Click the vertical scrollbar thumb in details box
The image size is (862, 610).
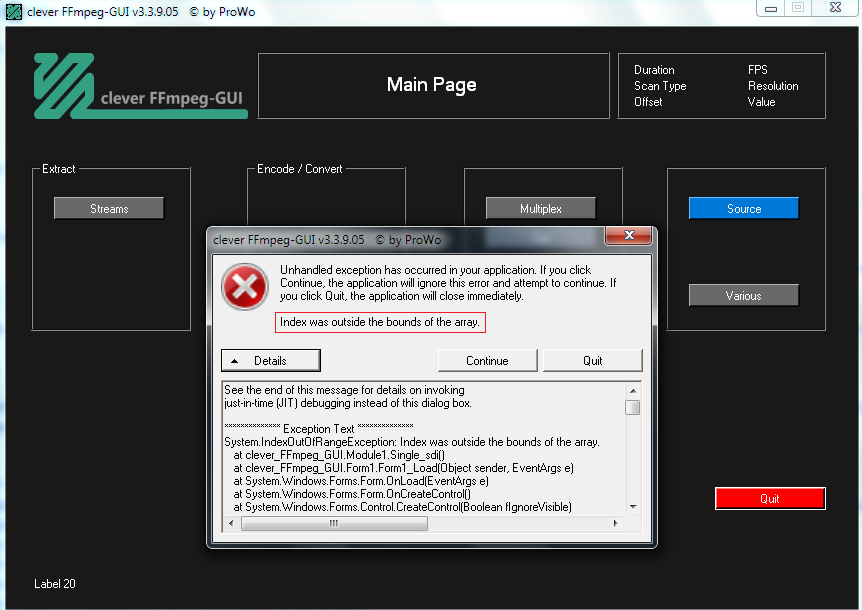[x=633, y=407]
